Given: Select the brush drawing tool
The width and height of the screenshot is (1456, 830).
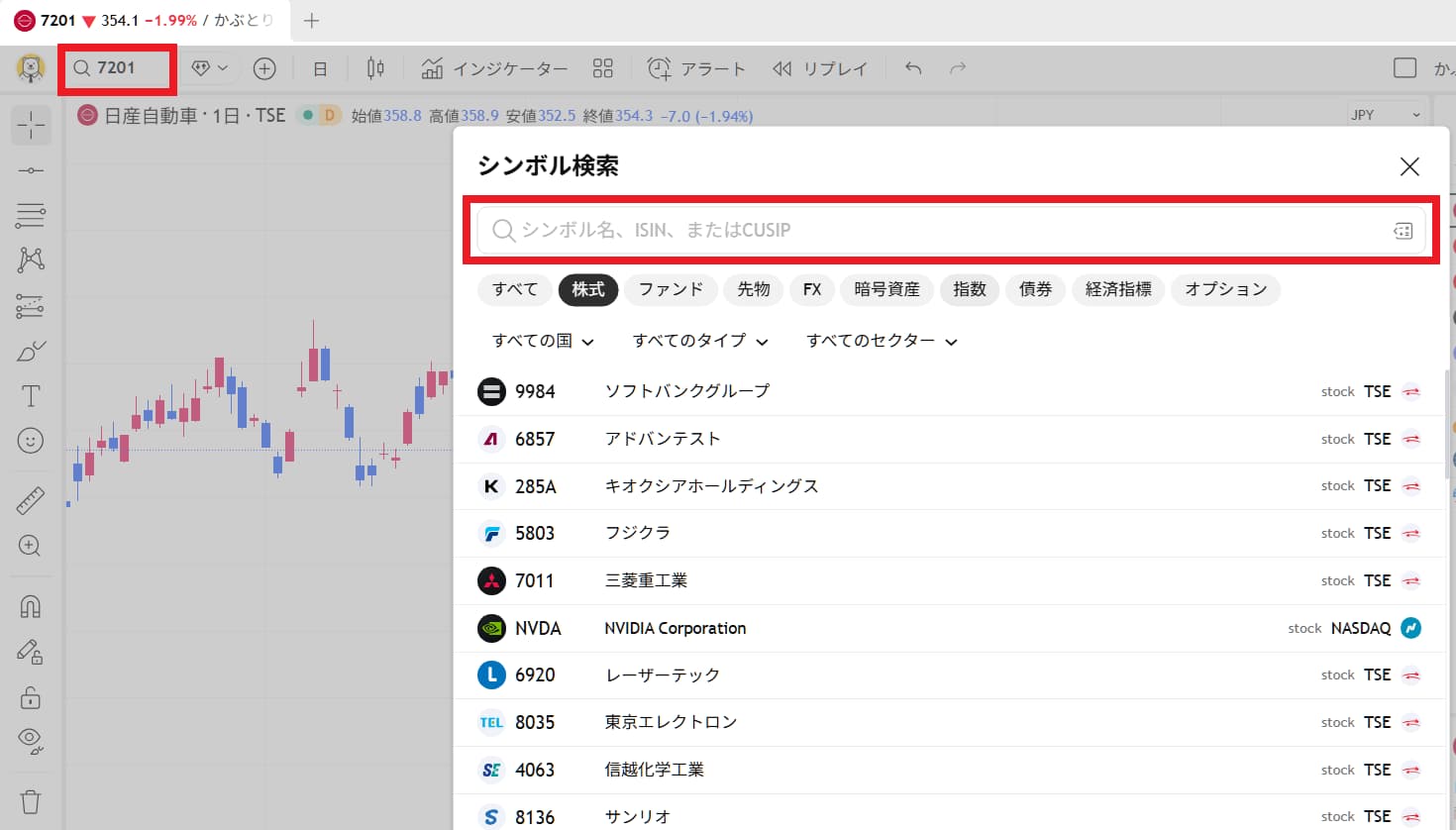Looking at the screenshot, I should coord(31,350).
